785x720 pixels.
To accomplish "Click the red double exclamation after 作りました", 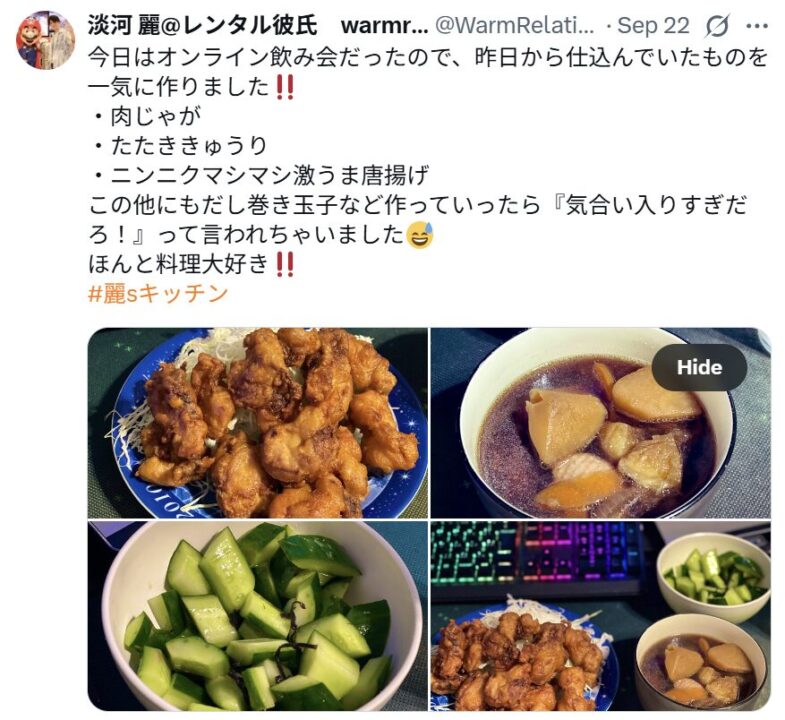I will coord(285,88).
